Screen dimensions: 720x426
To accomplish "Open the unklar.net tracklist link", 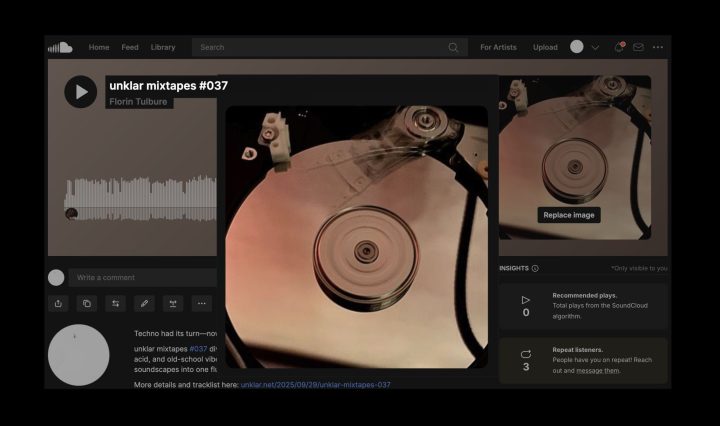I will [315, 384].
